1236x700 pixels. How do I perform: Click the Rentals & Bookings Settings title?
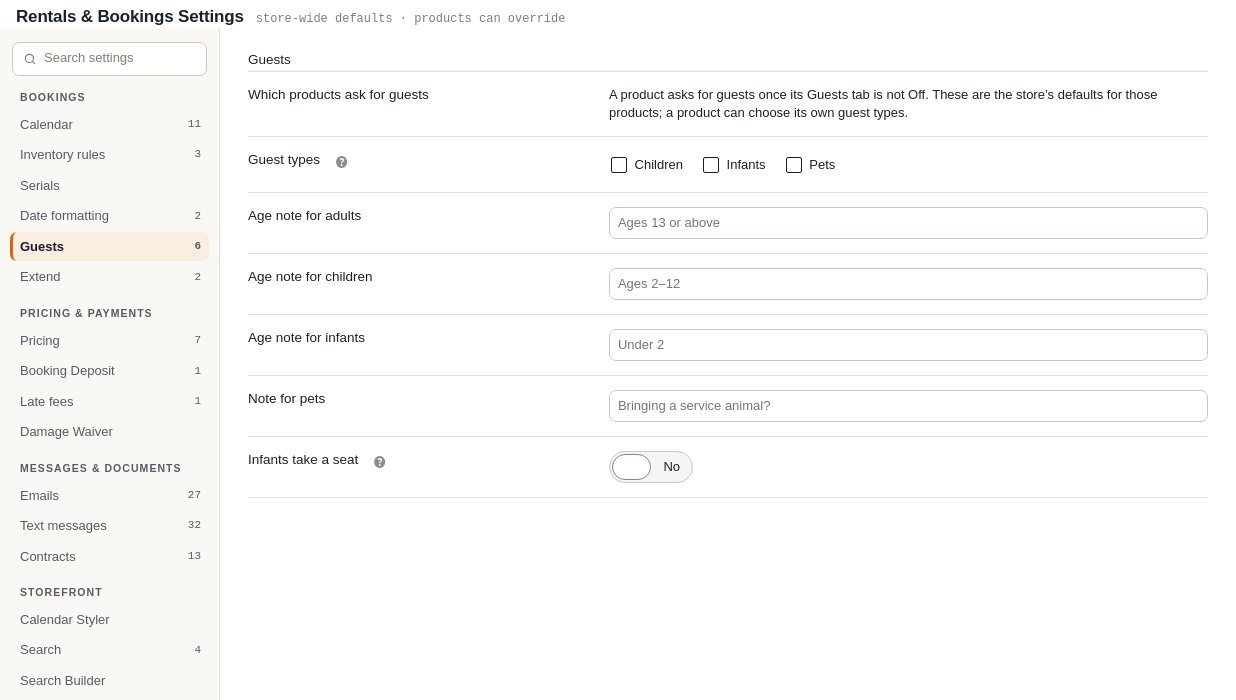(x=130, y=17)
